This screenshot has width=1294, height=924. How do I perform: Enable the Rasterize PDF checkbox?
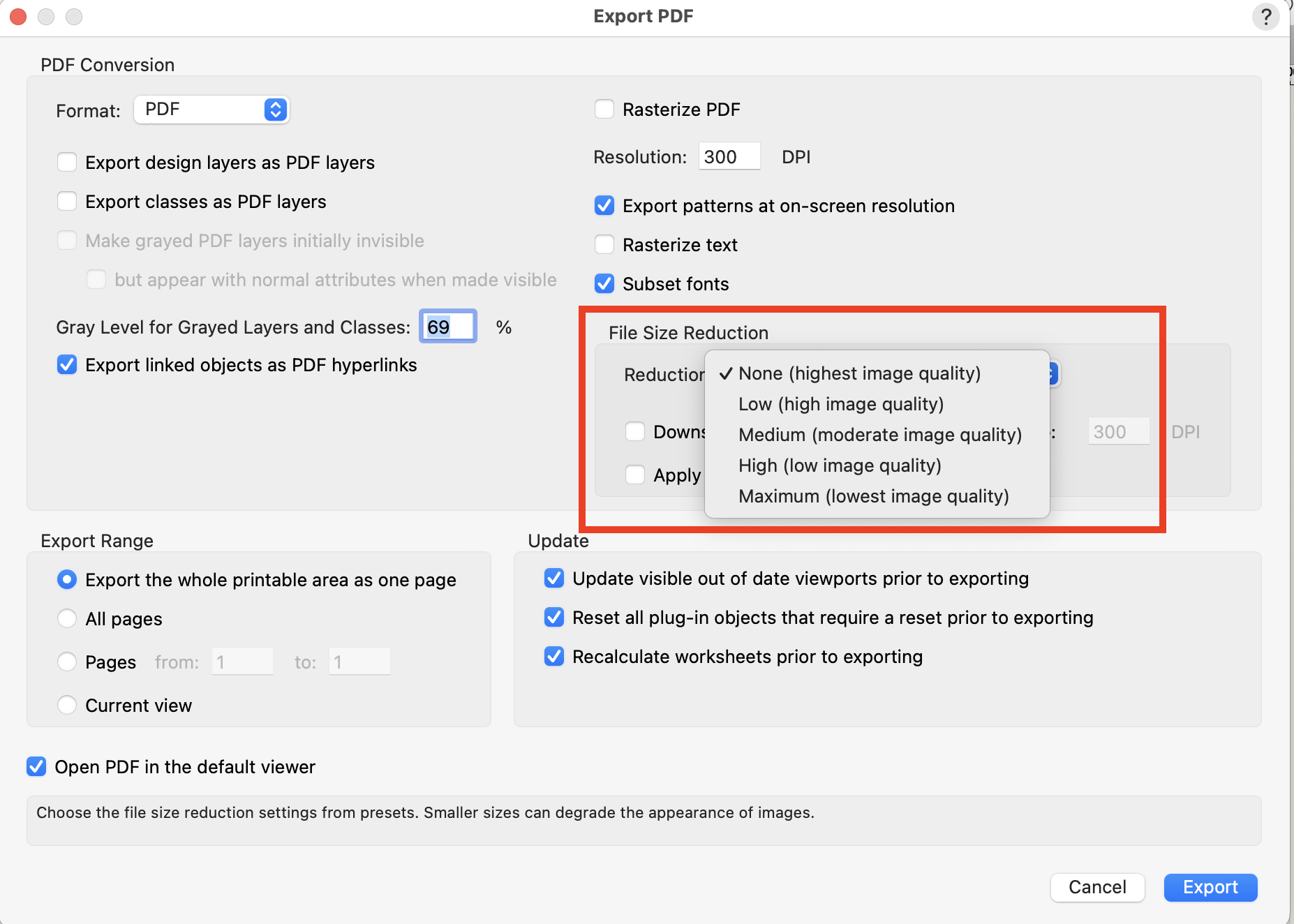[x=604, y=110]
